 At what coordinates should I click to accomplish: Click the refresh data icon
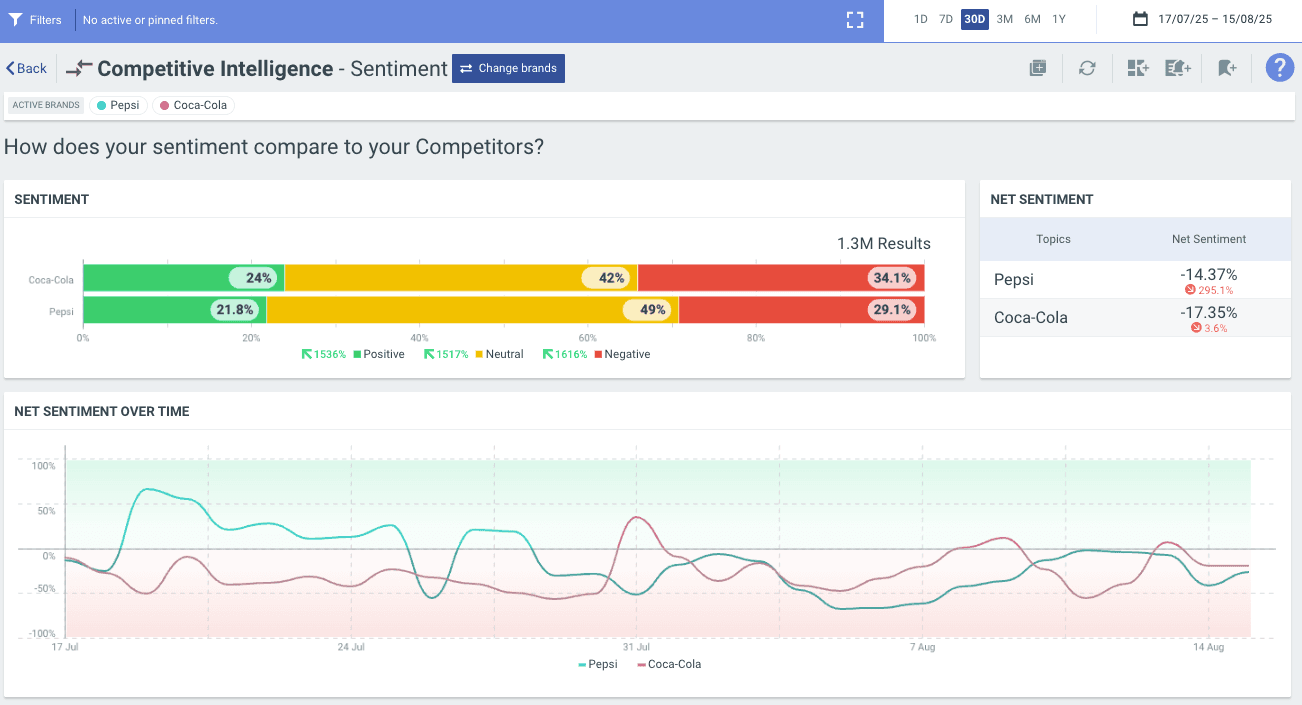[x=1087, y=68]
